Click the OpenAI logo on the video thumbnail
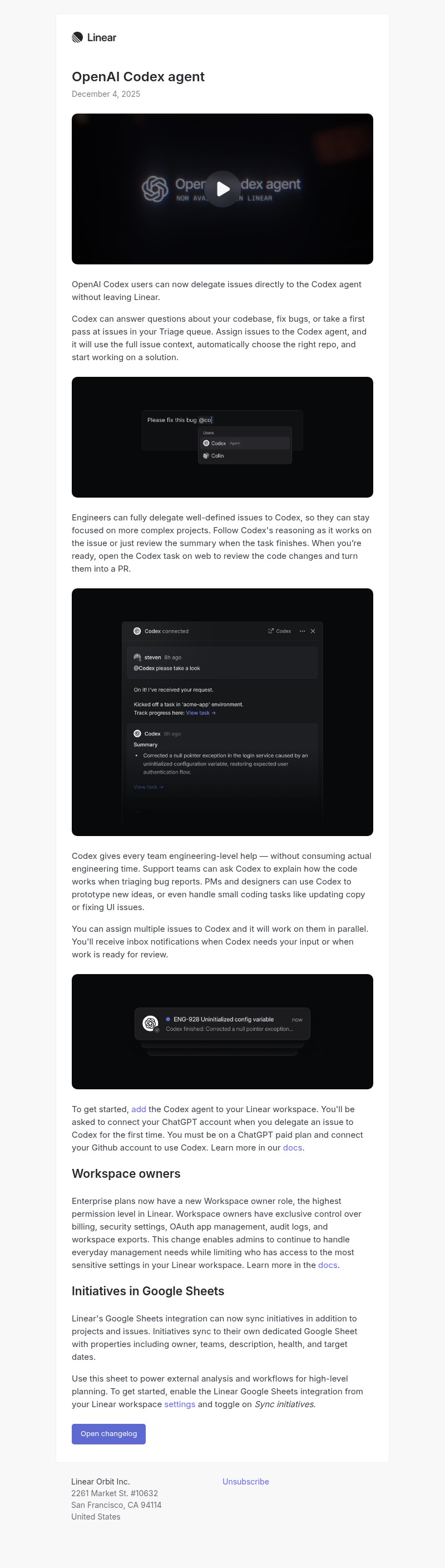The image size is (445, 1568). 157,189
